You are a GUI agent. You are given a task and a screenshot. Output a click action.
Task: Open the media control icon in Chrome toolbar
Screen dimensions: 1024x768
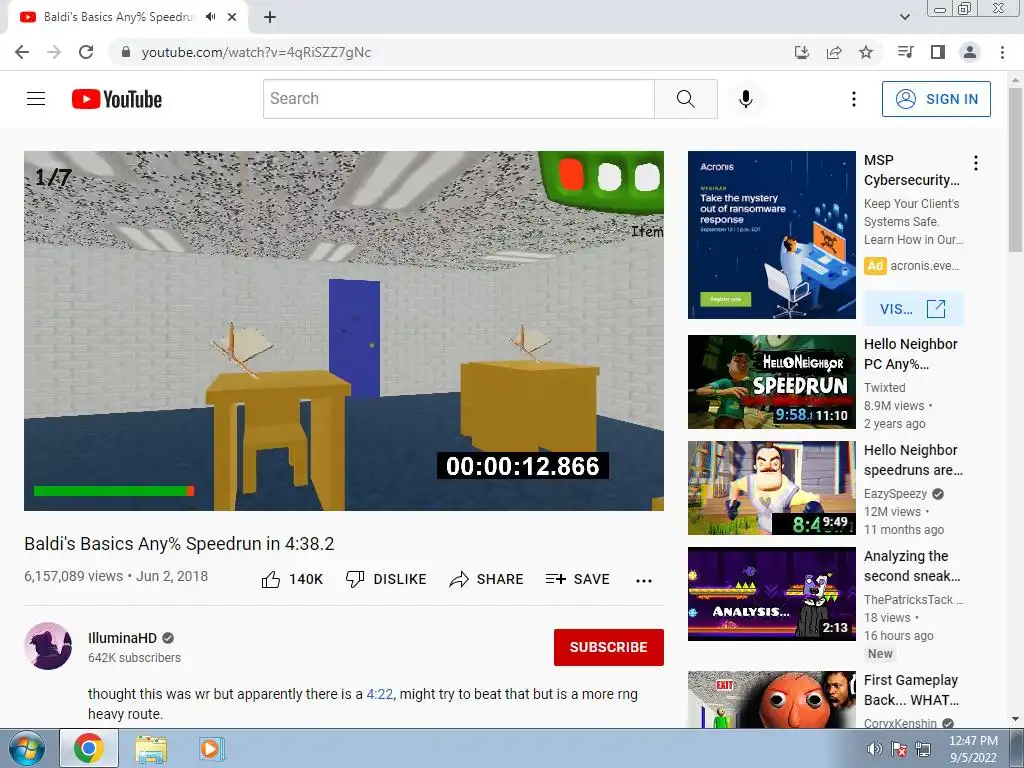(905, 52)
